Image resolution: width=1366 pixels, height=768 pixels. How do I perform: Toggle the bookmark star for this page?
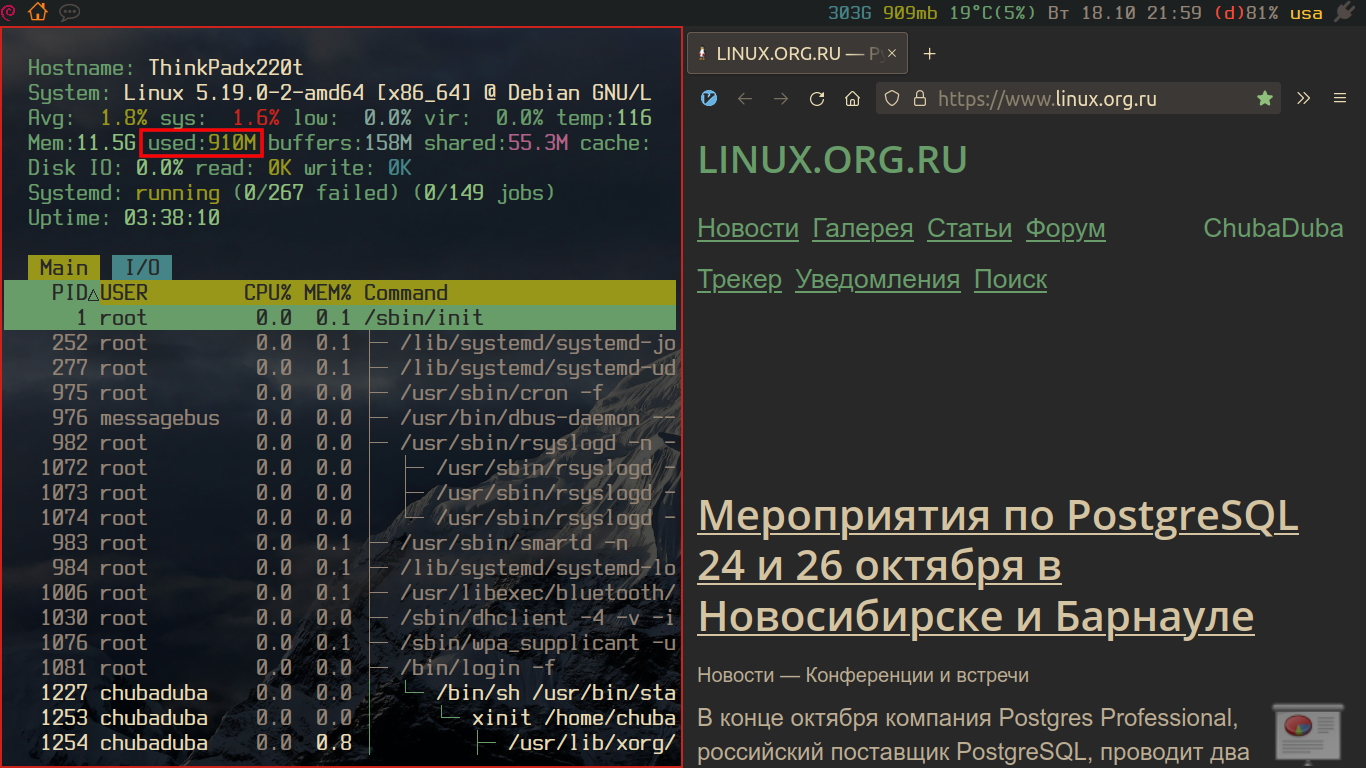(x=1265, y=98)
